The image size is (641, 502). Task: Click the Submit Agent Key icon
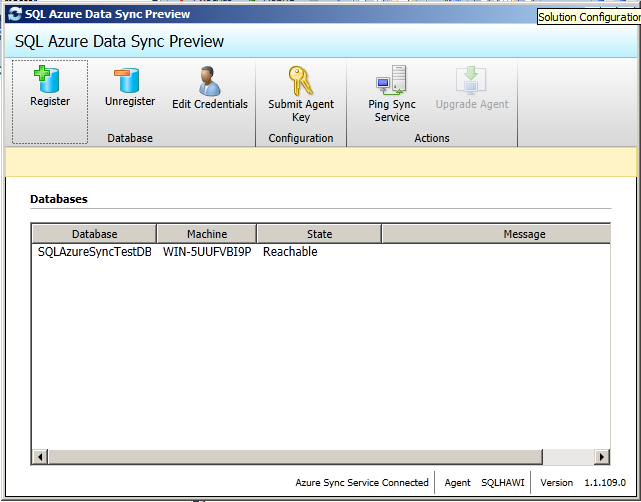(x=300, y=81)
